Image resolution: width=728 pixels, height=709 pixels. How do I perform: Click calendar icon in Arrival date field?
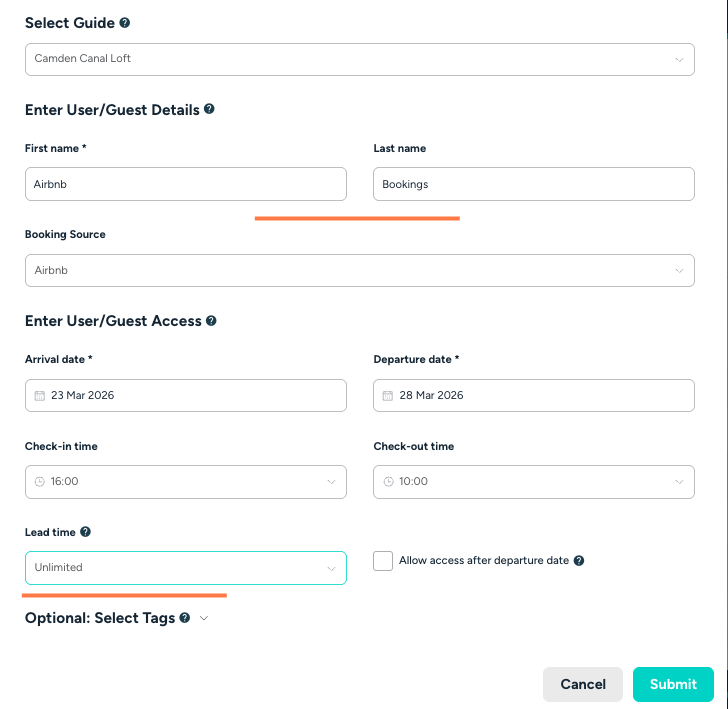point(40,395)
